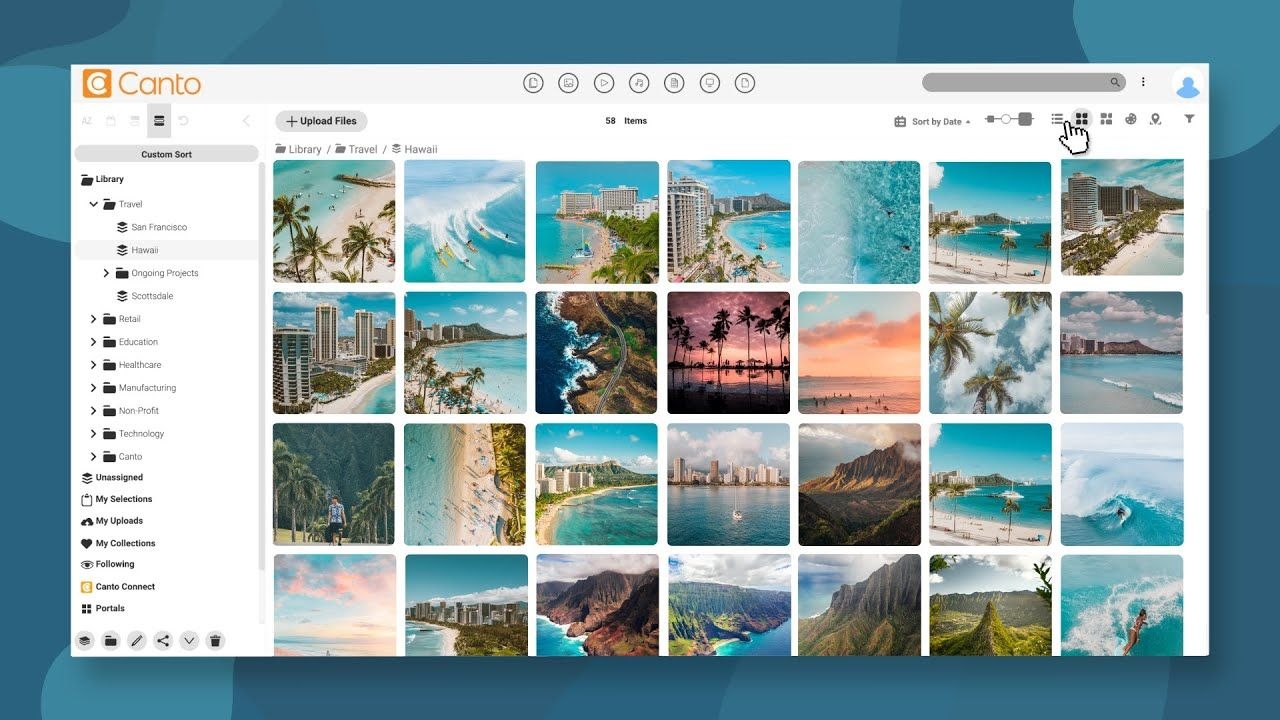
Task: Collapse the Travel folder
Action: [94, 204]
